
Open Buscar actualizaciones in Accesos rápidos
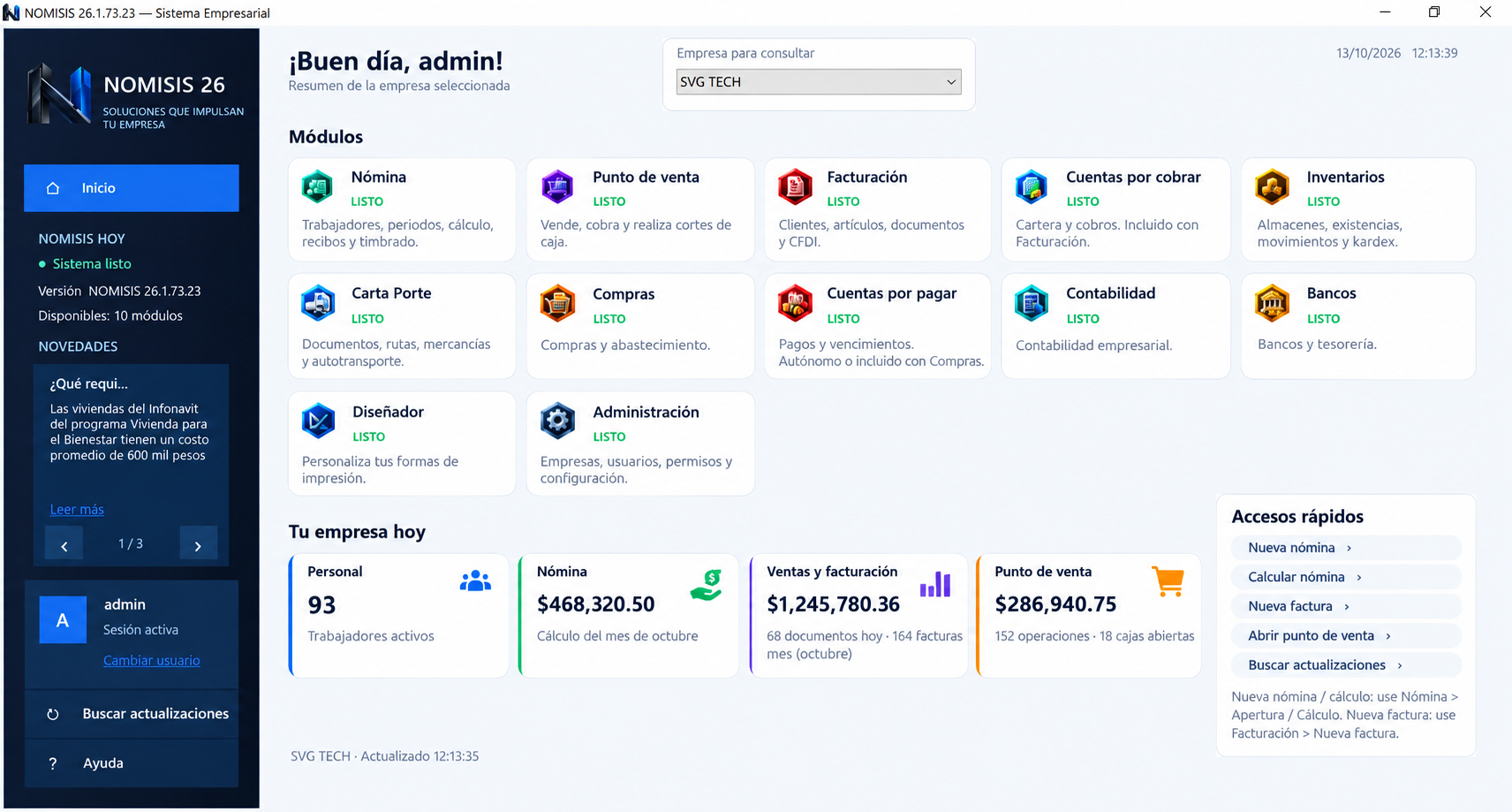click(x=1346, y=664)
